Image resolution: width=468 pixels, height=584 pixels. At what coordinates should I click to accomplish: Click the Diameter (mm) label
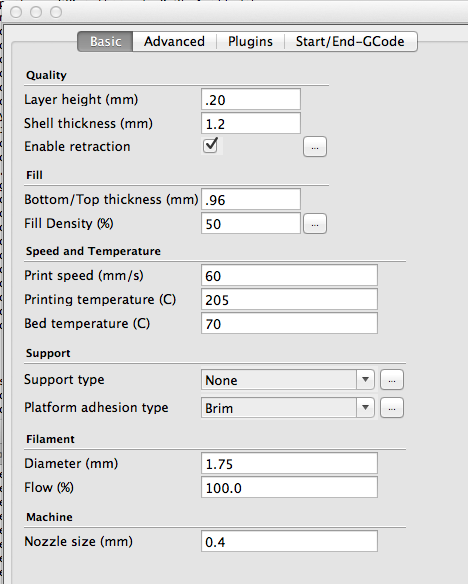click(71, 464)
